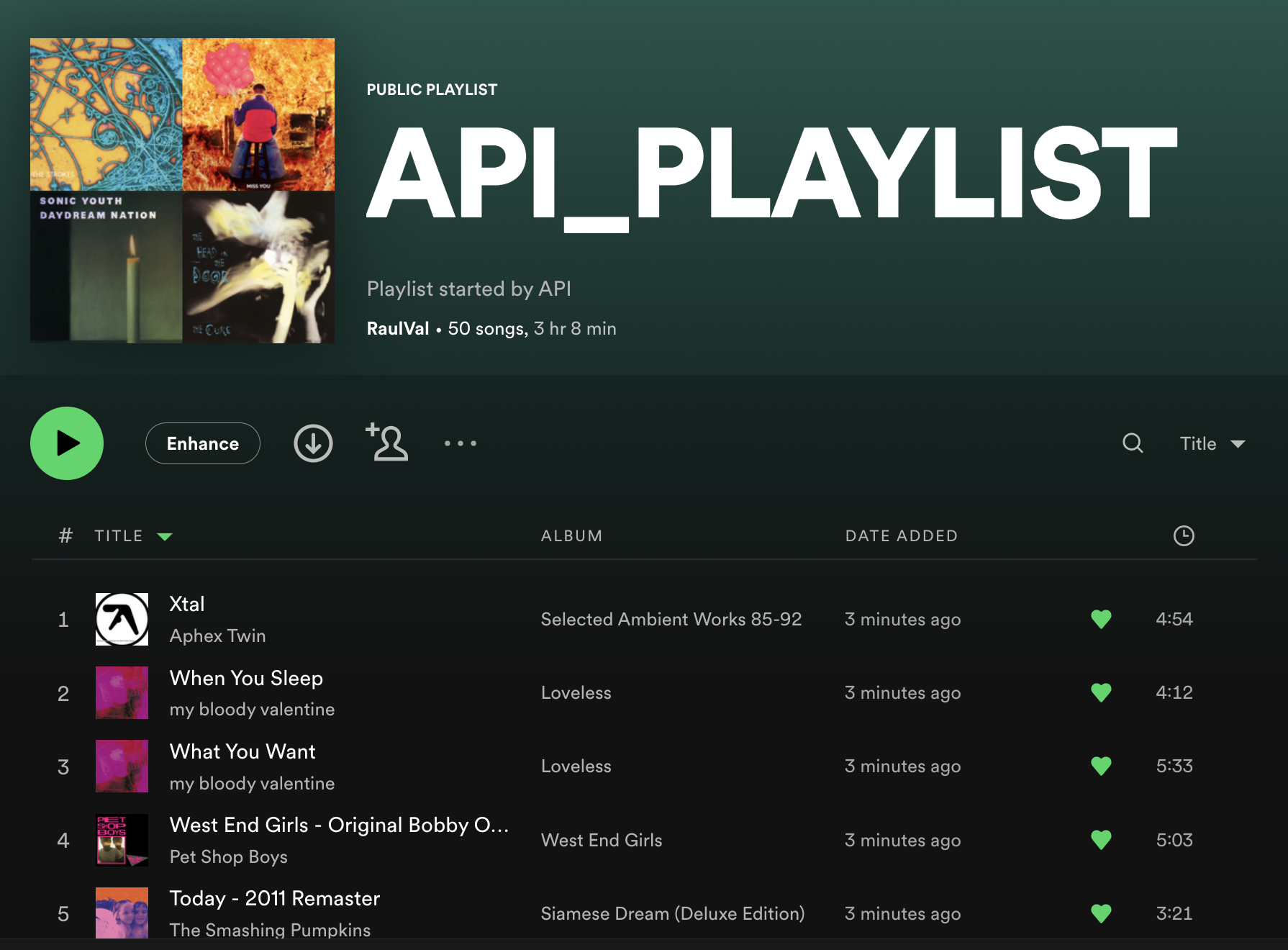This screenshot has height=950, width=1288.
Task: Open the Title sort order dropdown
Action: tap(1212, 443)
